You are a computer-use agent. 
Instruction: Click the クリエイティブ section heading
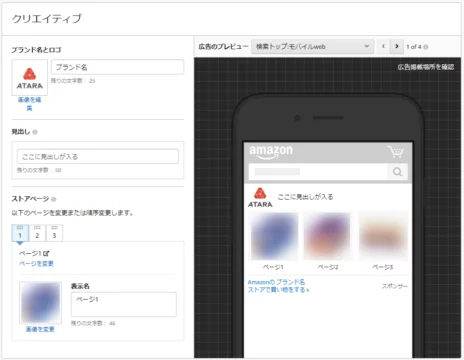47,19
